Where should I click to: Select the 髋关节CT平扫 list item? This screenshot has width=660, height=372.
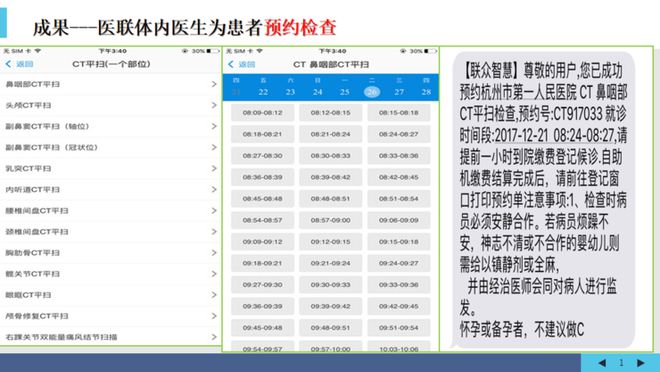point(111,274)
